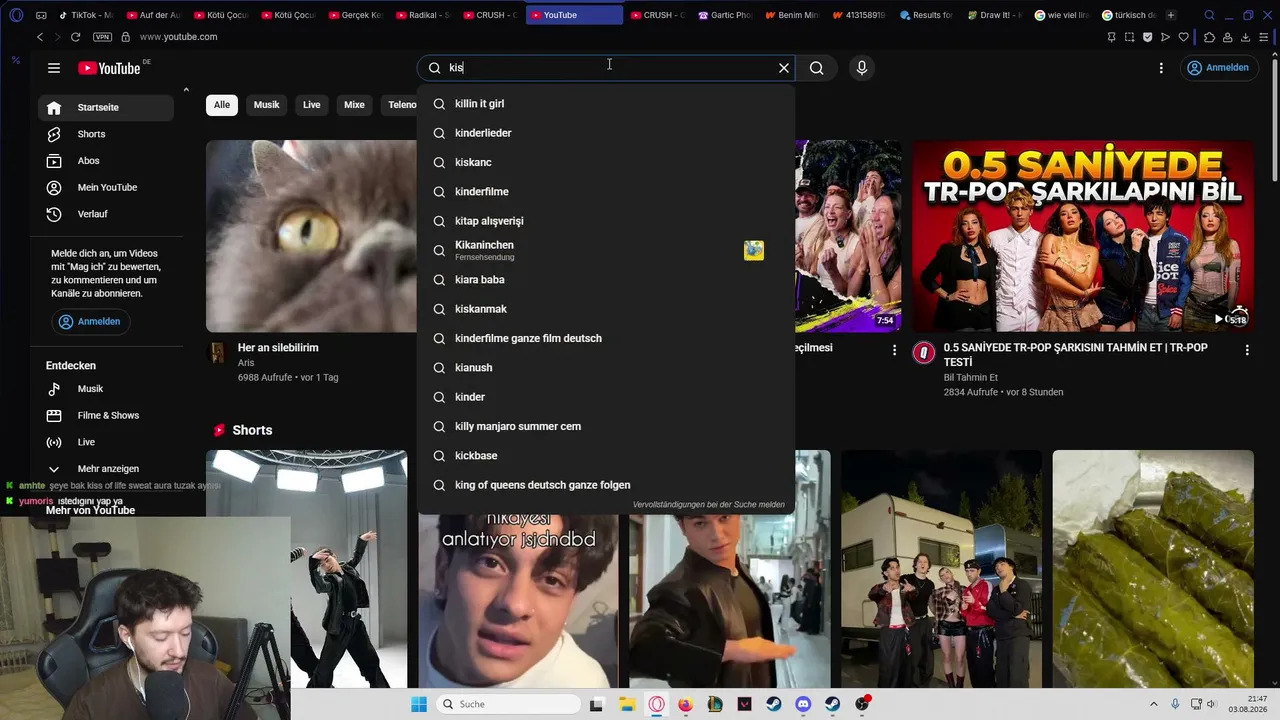
Task: Open File Explorer from the taskbar
Action: 626,704
